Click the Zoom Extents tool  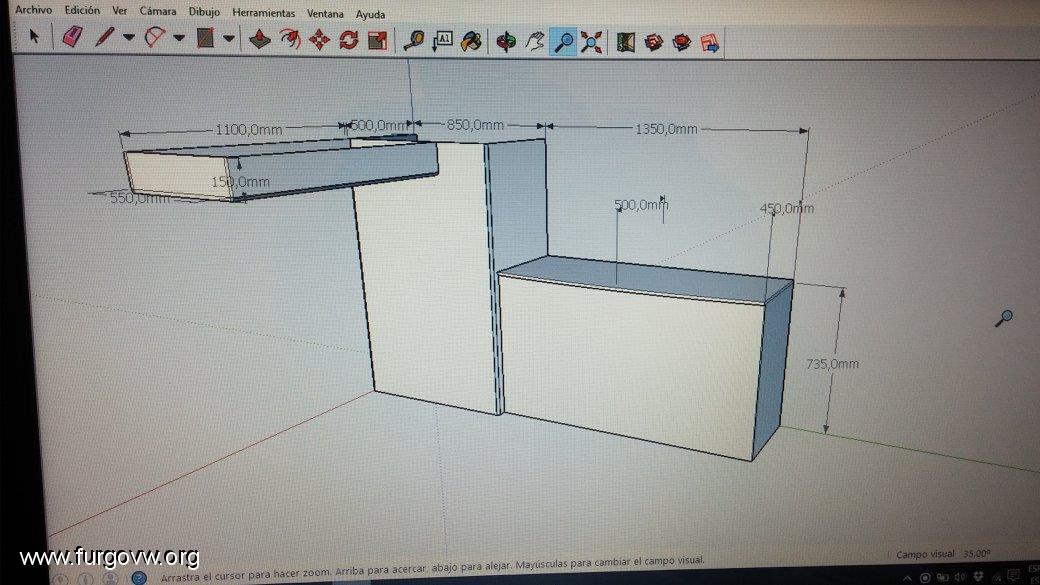tap(591, 42)
